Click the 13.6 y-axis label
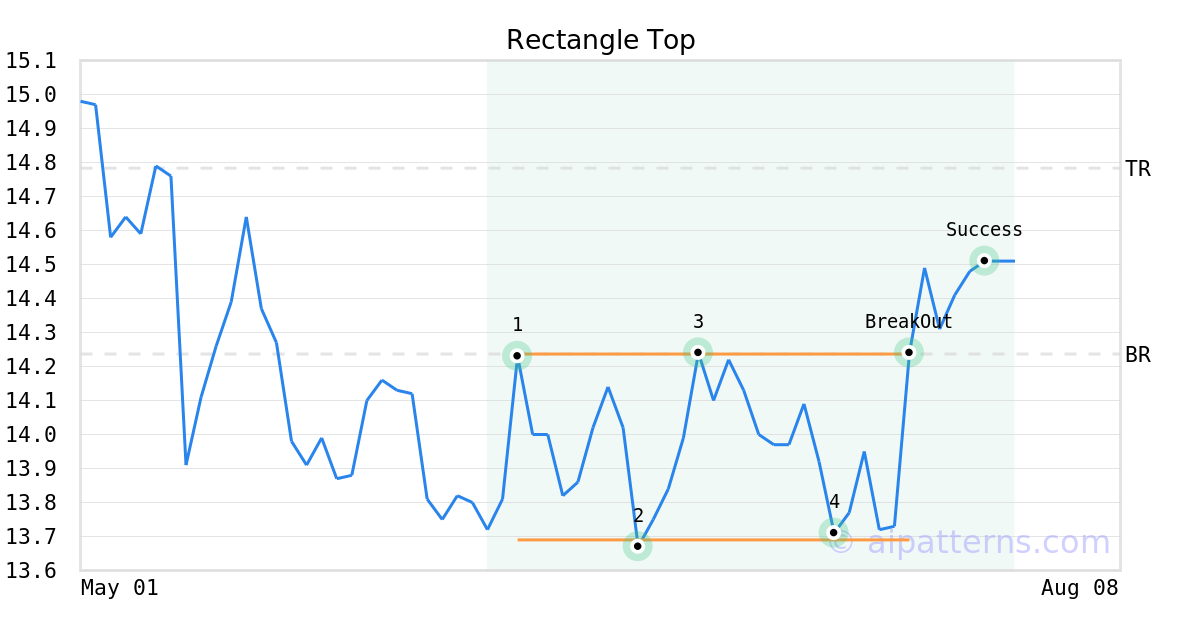This screenshot has height=630, width=1200. point(30,571)
